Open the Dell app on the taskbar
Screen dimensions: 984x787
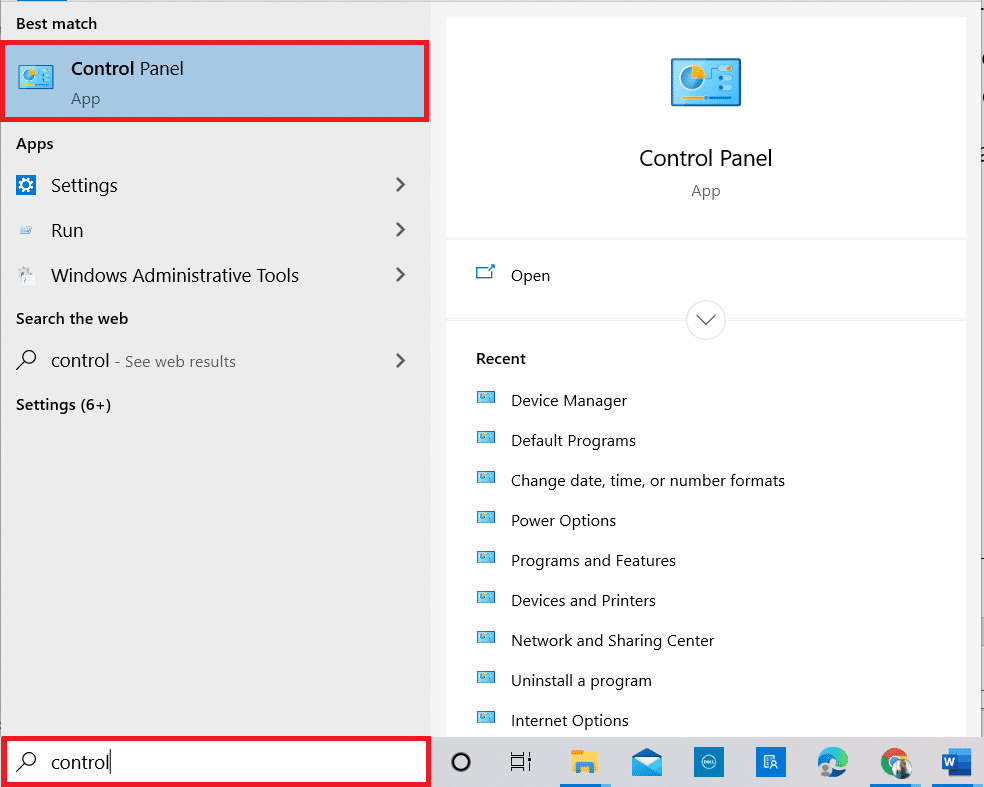coord(709,762)
